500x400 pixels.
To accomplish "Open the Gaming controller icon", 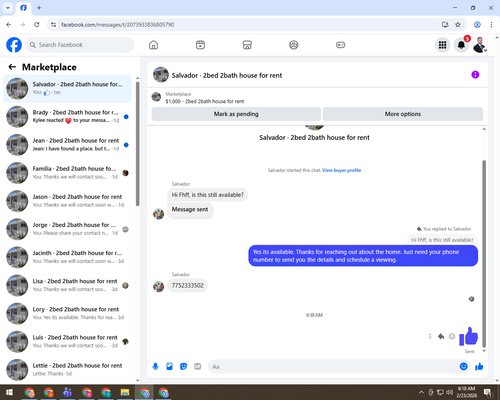I will 340,45.
